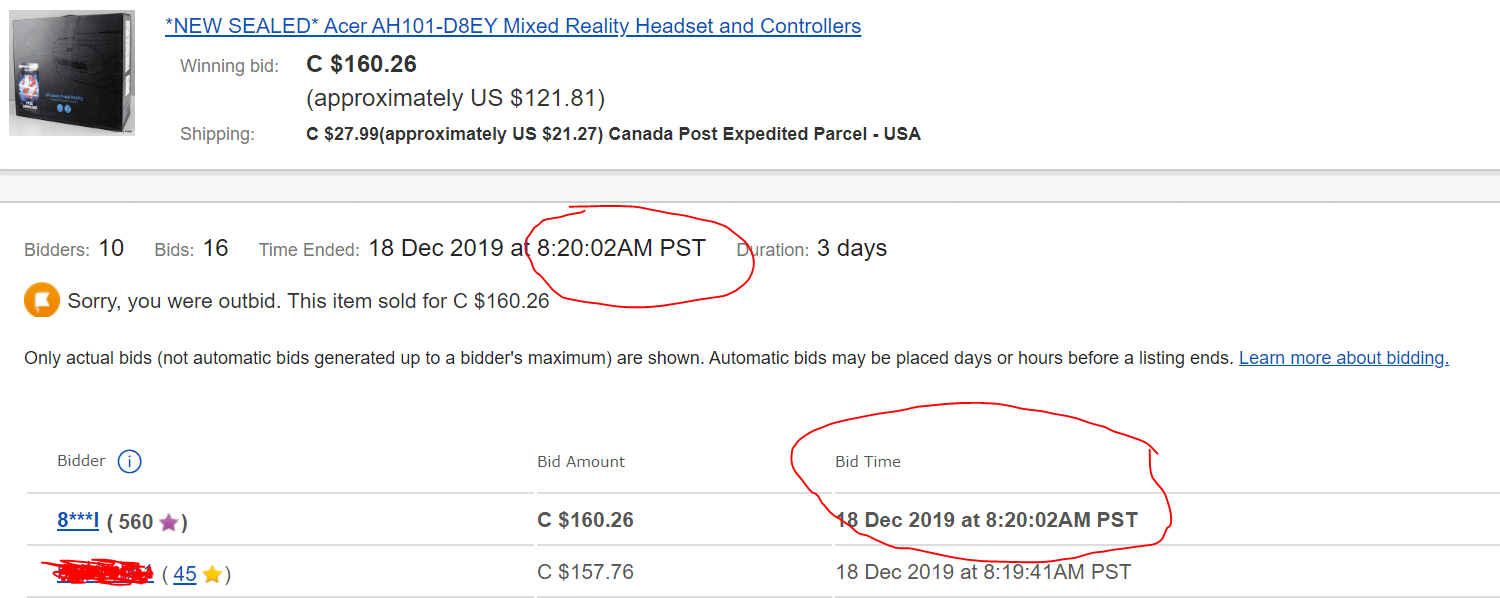Open the feedback score 45 link
Viewport: 1500px width, 598px height.
click(188, 573)
